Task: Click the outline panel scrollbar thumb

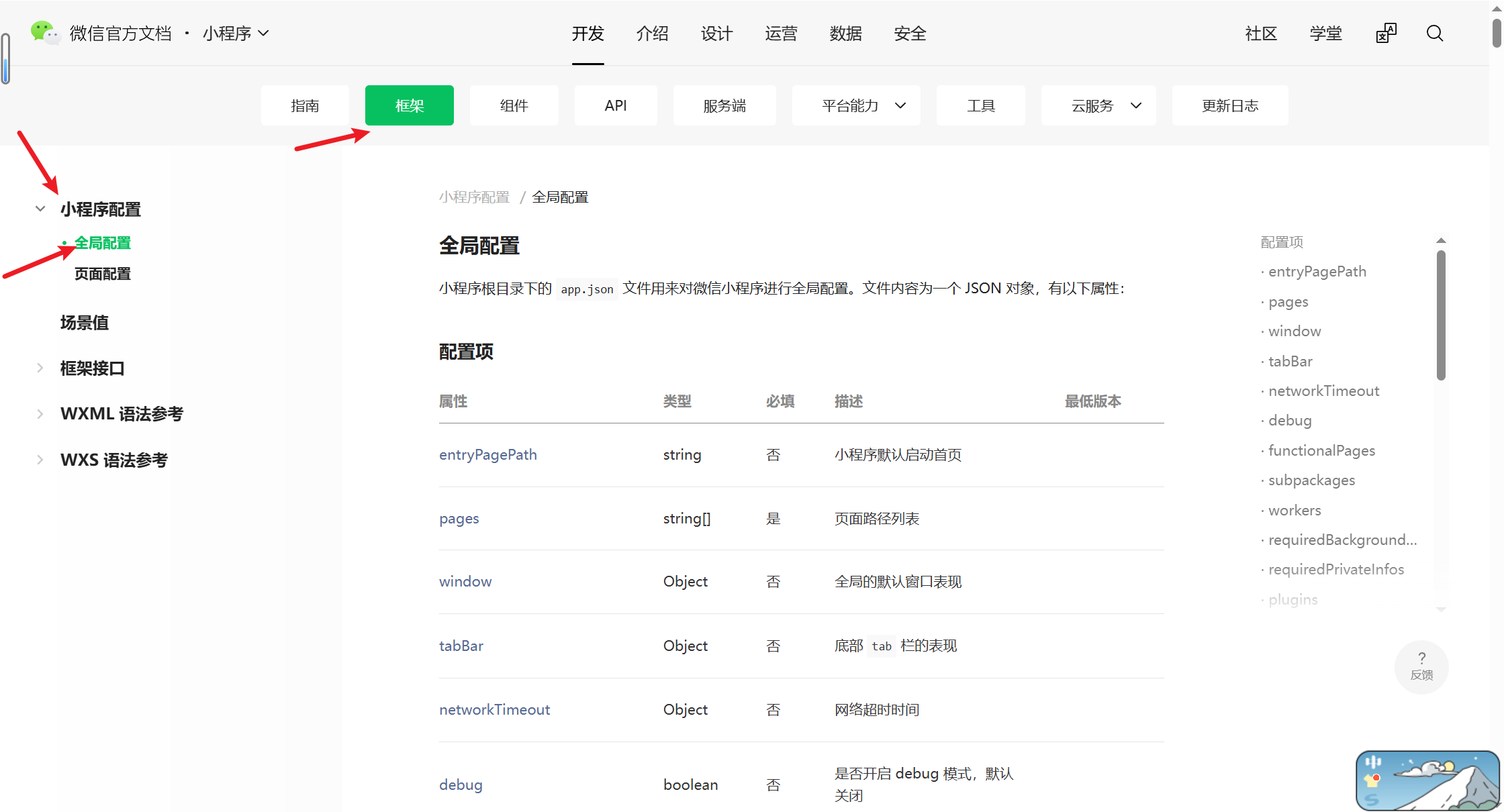Action: click(x=1441, y=315)
